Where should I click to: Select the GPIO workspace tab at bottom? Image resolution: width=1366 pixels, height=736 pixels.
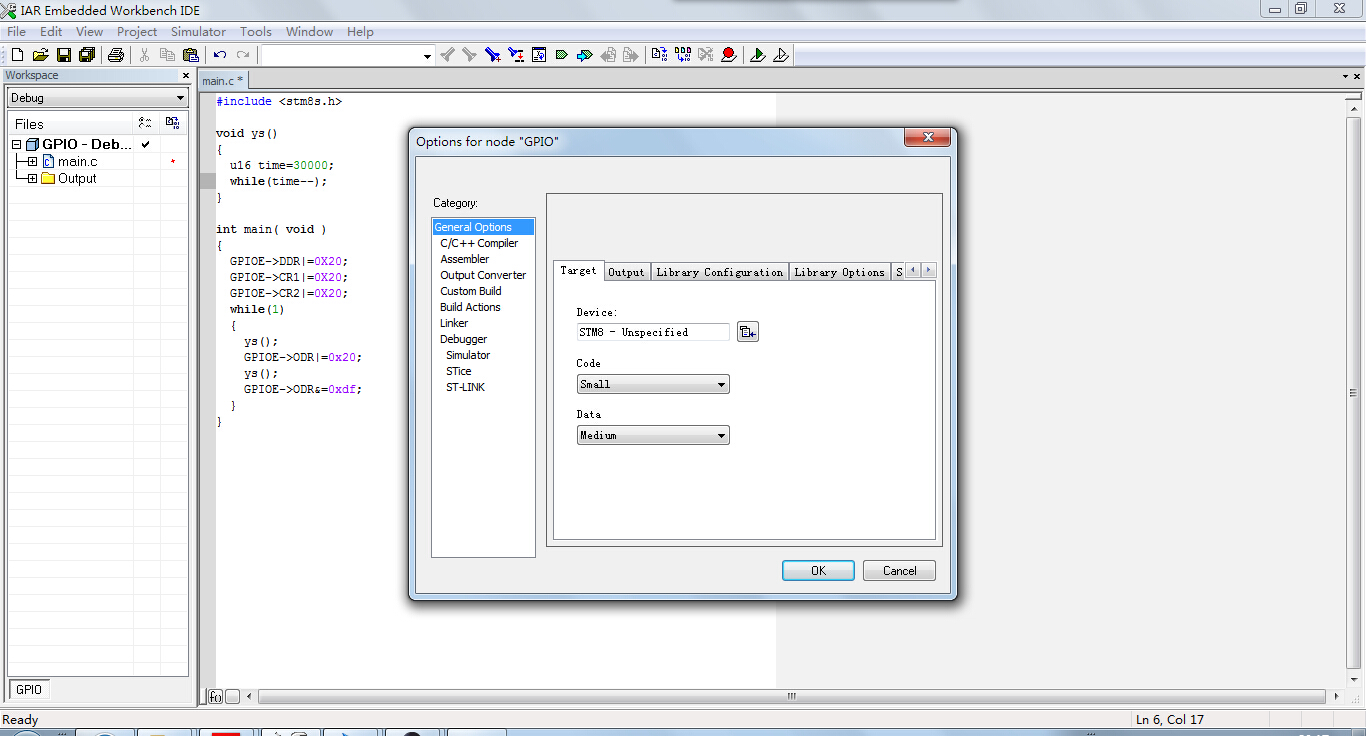29,689
